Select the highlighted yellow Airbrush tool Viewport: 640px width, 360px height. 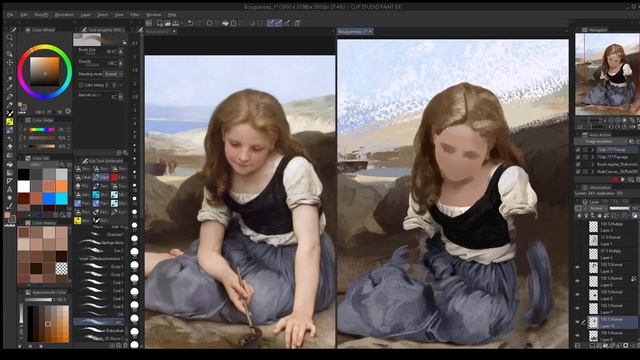[x=10, y=122]
